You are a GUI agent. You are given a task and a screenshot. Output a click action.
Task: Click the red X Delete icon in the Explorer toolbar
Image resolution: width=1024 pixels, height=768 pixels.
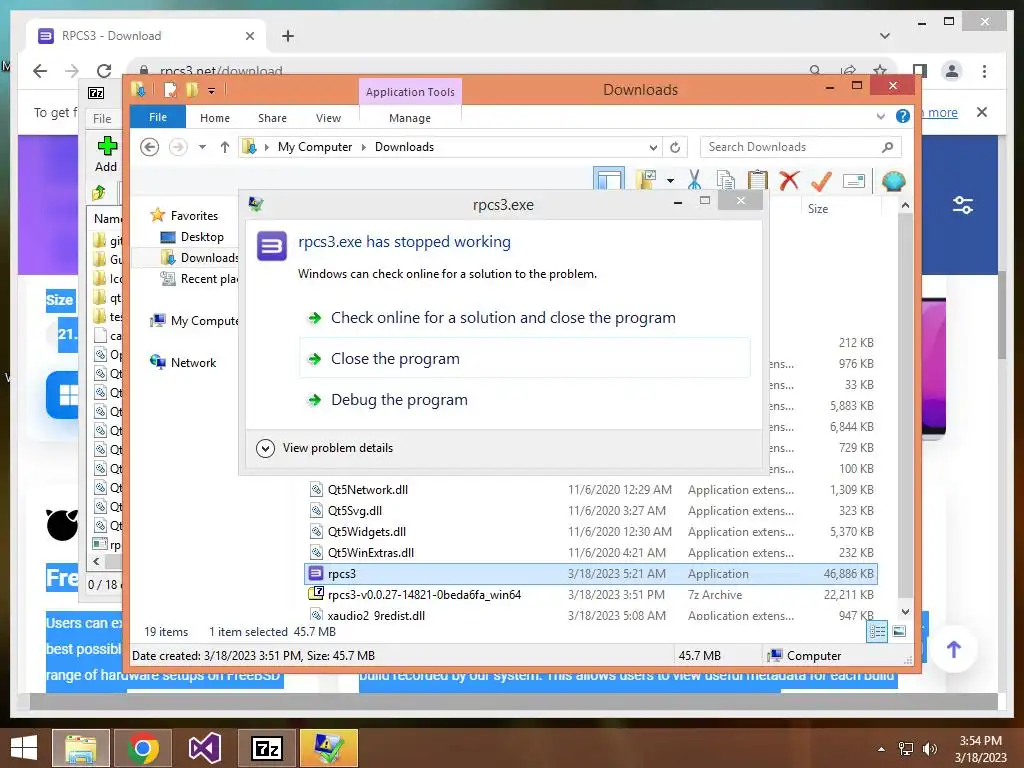point(790,180)
